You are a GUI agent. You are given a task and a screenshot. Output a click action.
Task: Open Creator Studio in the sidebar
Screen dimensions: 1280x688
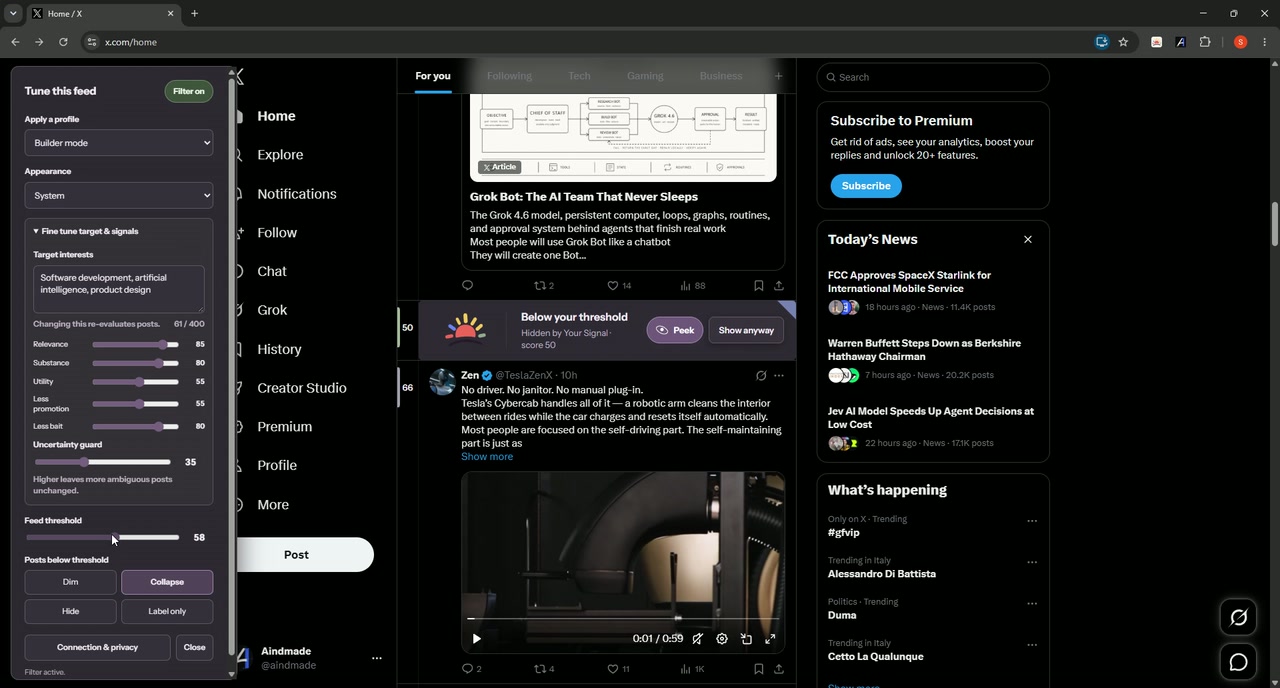click(x=302, y=388)
